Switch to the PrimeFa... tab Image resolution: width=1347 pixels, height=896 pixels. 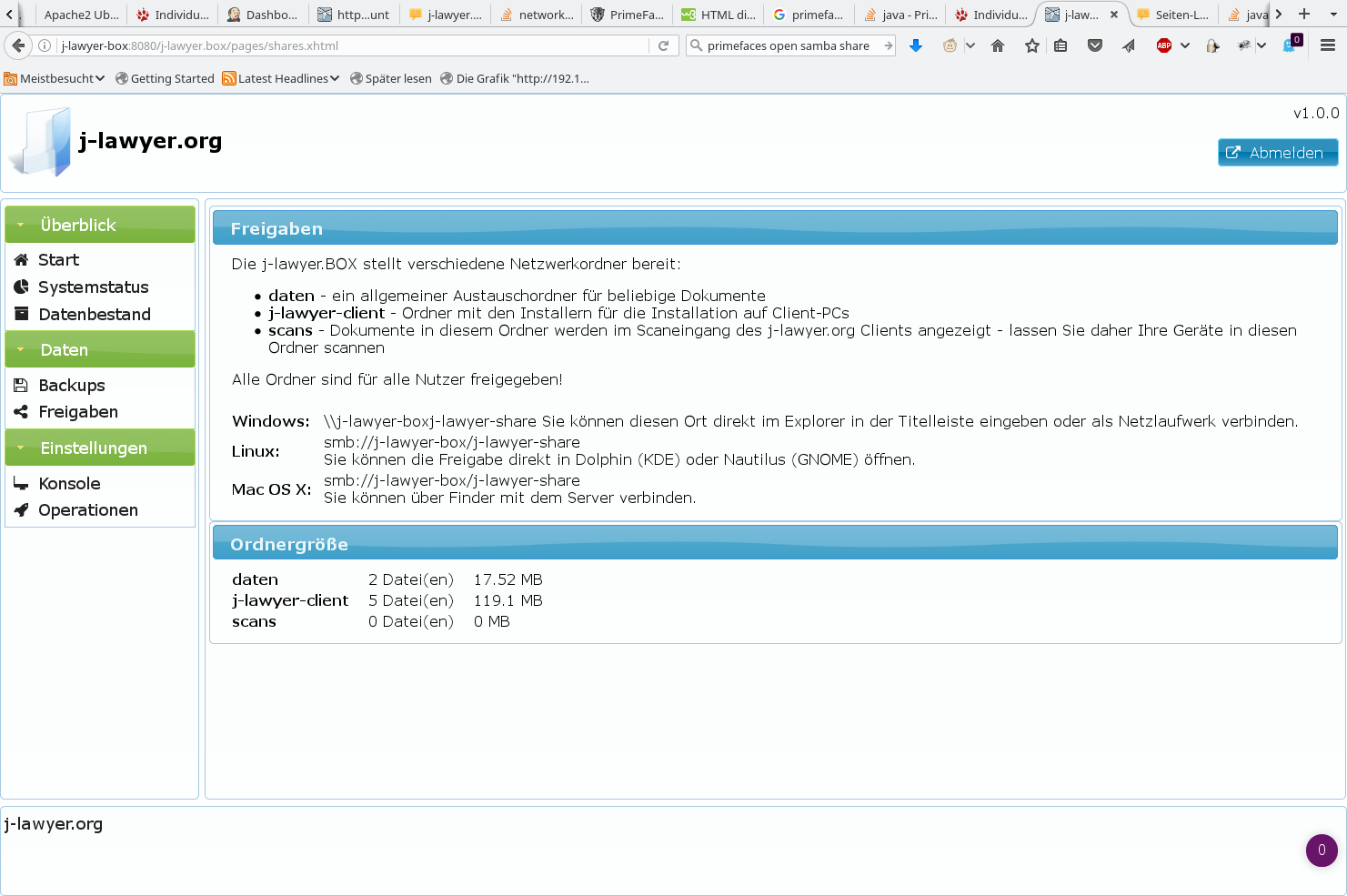point(628,15)
